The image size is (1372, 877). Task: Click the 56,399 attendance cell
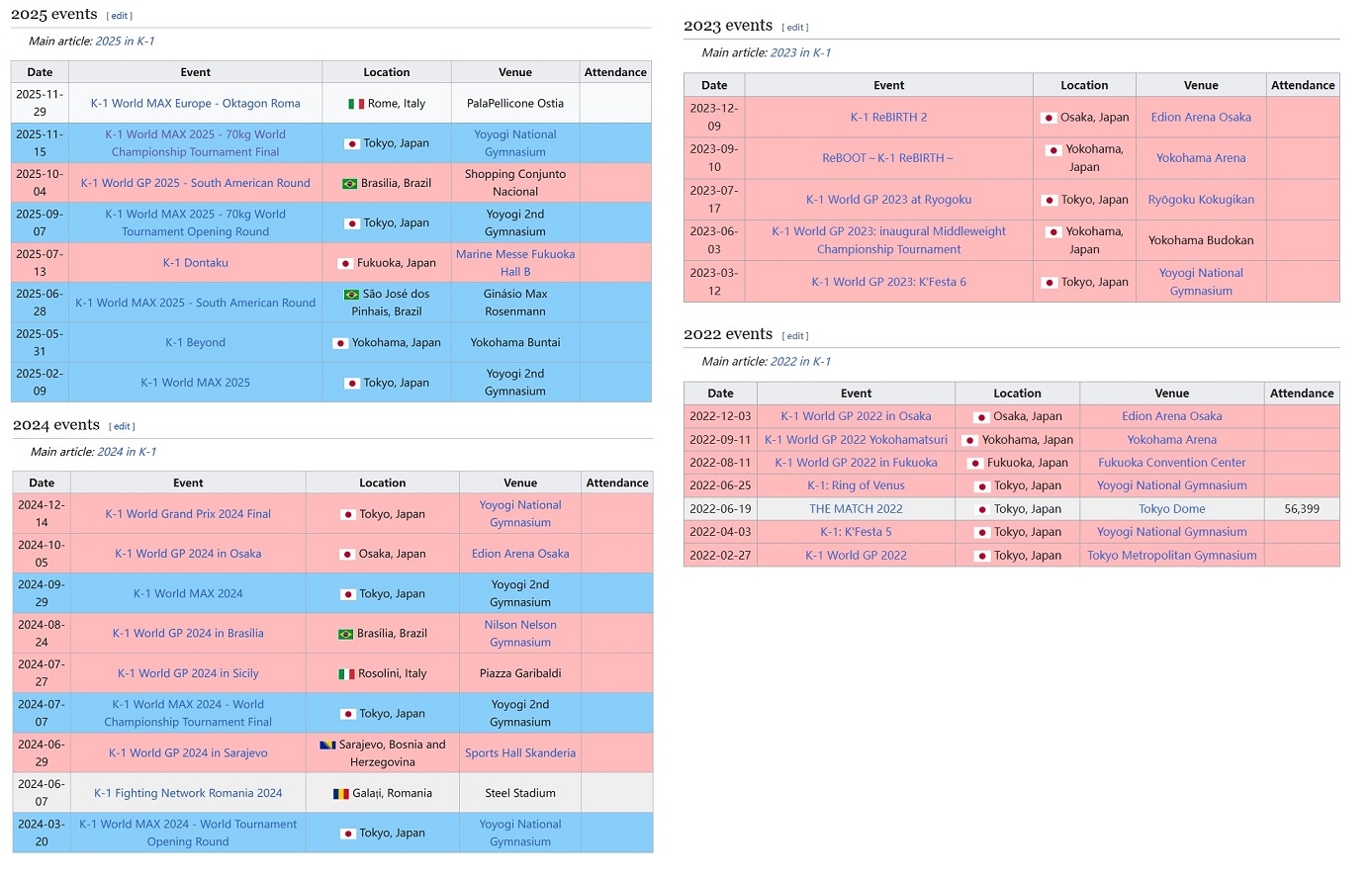point(1301,509)
